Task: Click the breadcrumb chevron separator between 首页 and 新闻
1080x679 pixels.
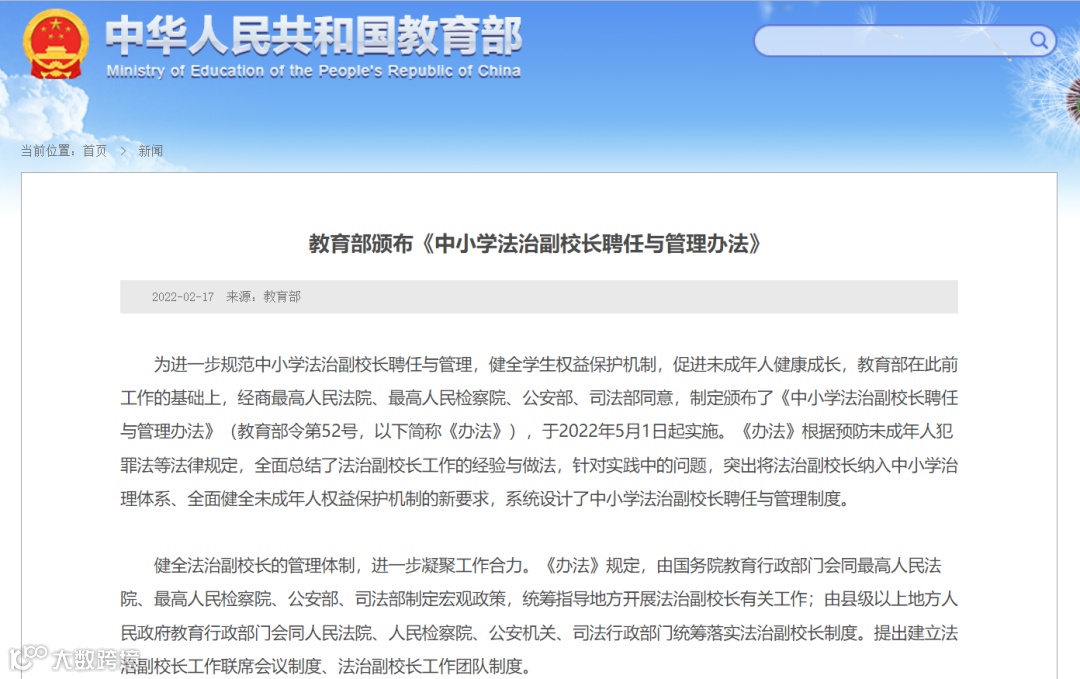Action: pos(123,151)
